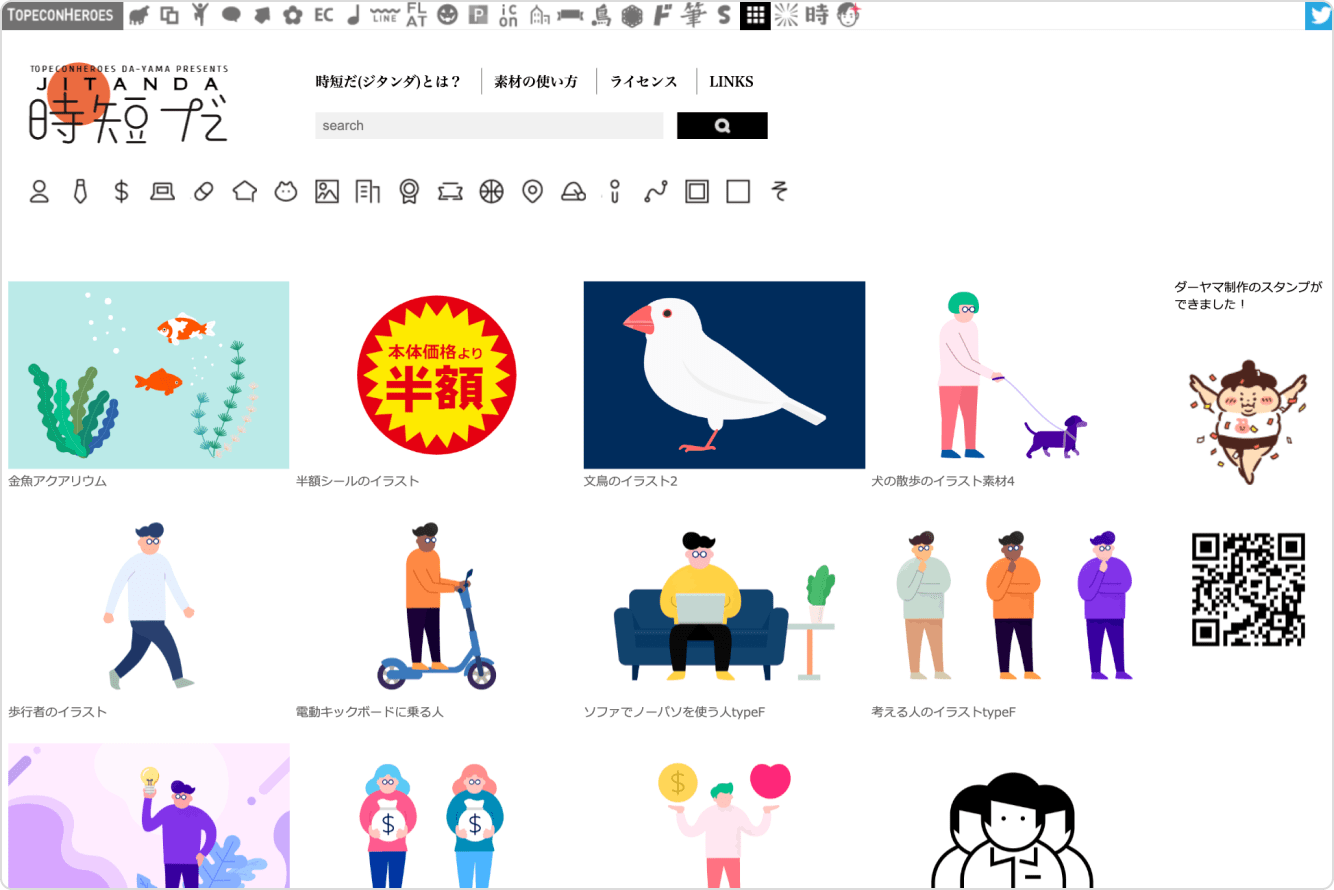1334x890 pixels.
Task: Click the 電動キックボードに乗る人 caption link
Action: [x=370, y=712]
